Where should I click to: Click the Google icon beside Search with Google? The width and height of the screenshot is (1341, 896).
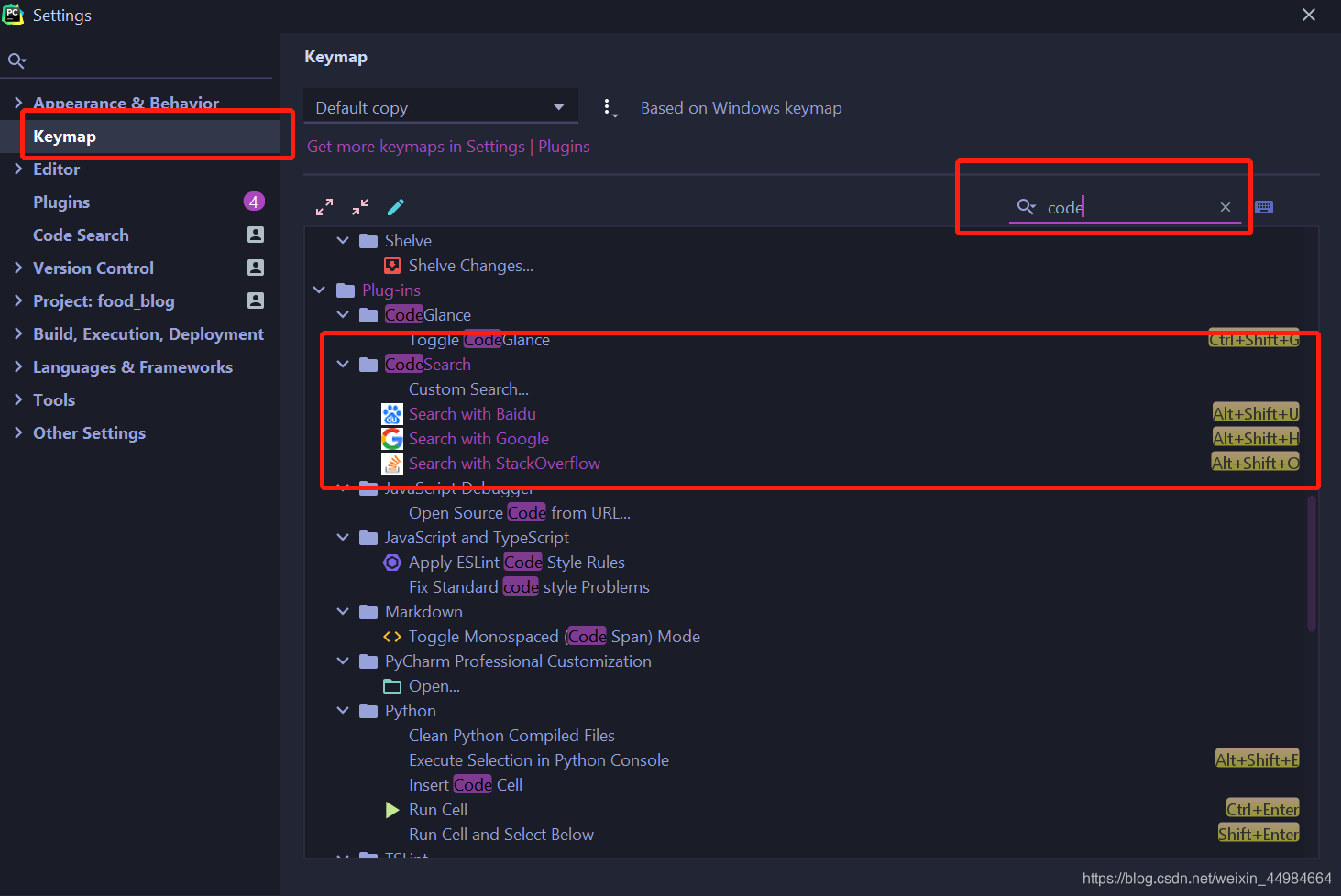(x=392, y=439)
